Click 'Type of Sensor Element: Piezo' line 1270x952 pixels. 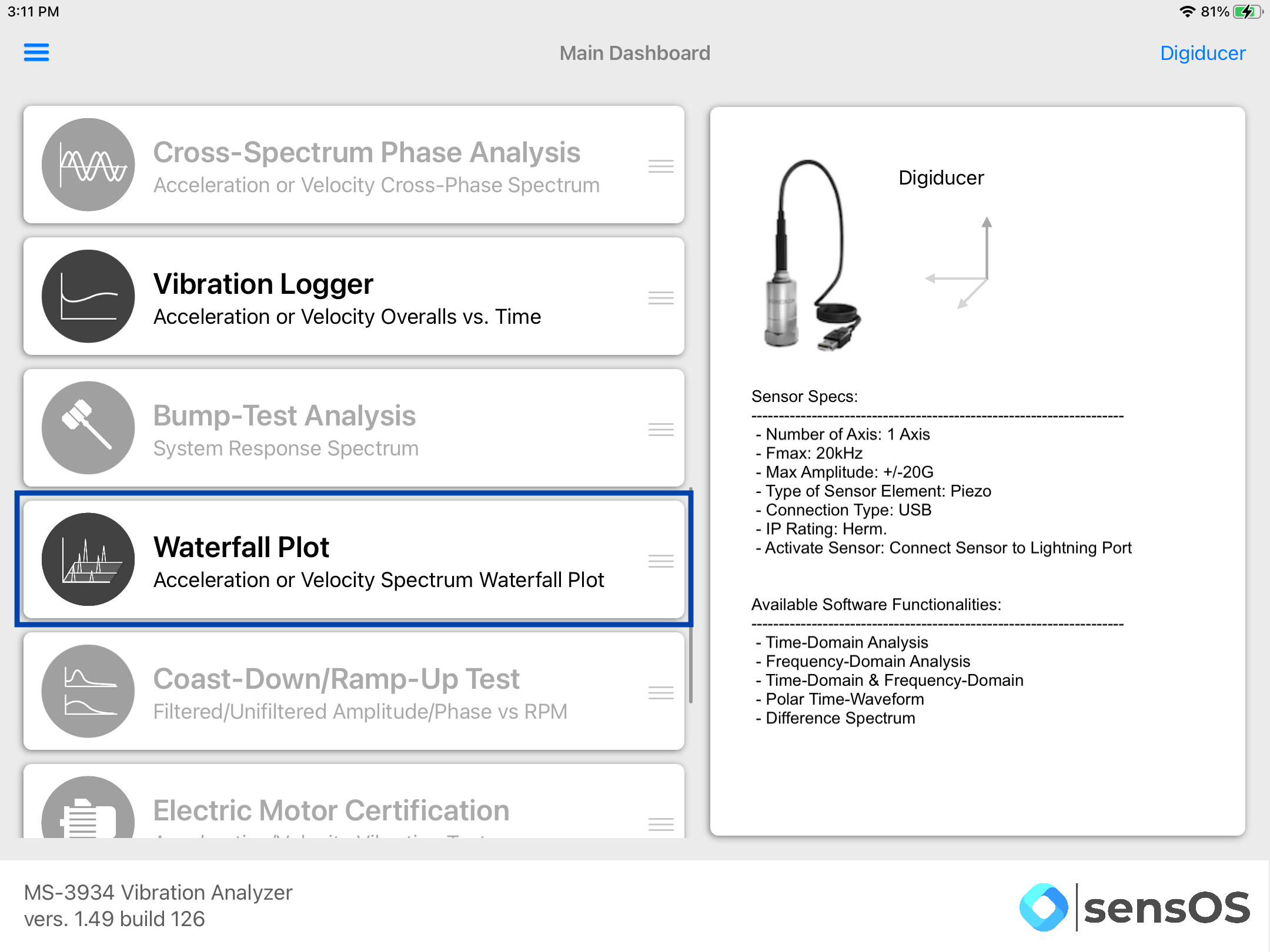pyautogui.click(x=874, y=491)
